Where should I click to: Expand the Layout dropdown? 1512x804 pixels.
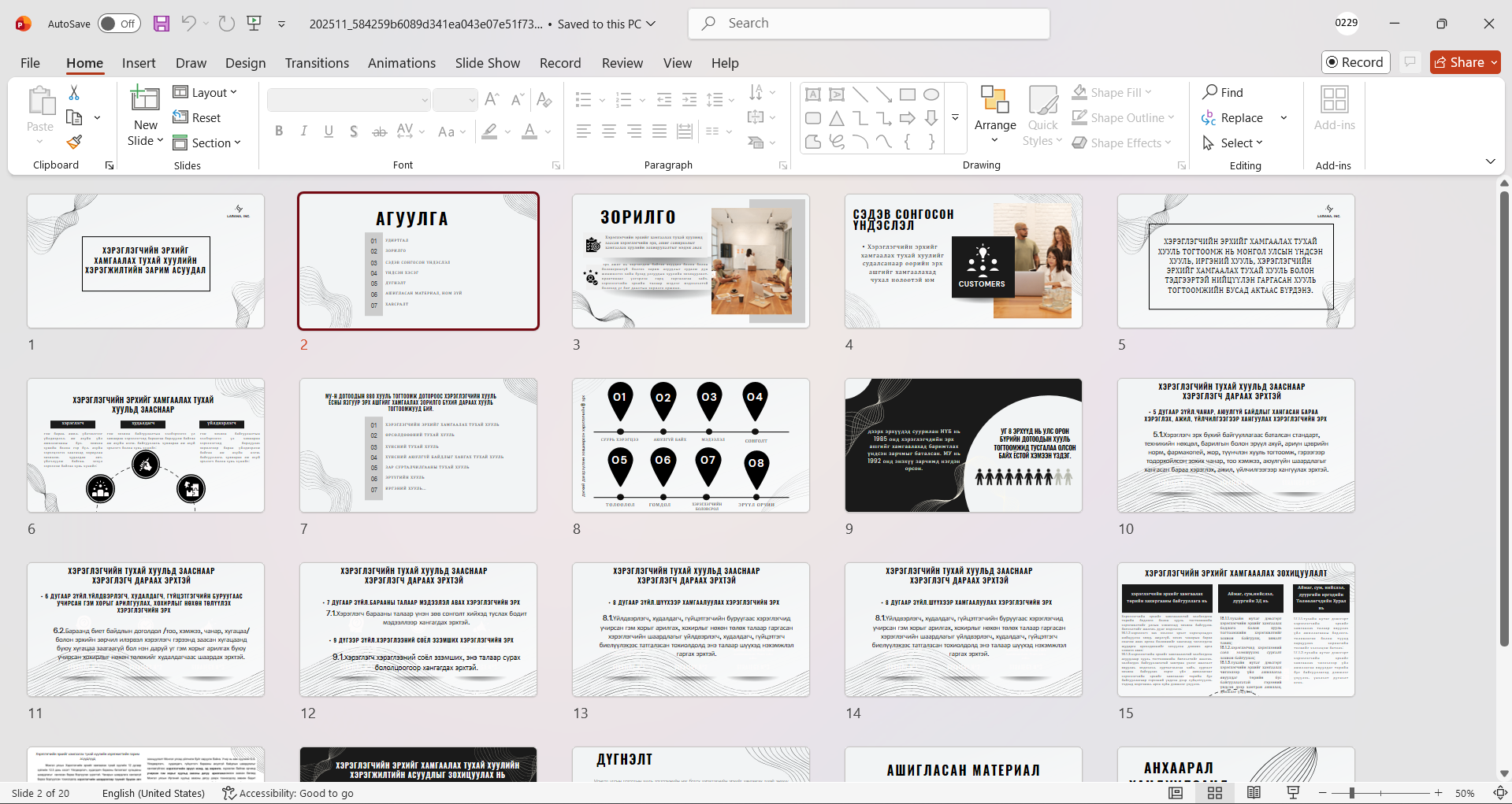pos(205,93)
